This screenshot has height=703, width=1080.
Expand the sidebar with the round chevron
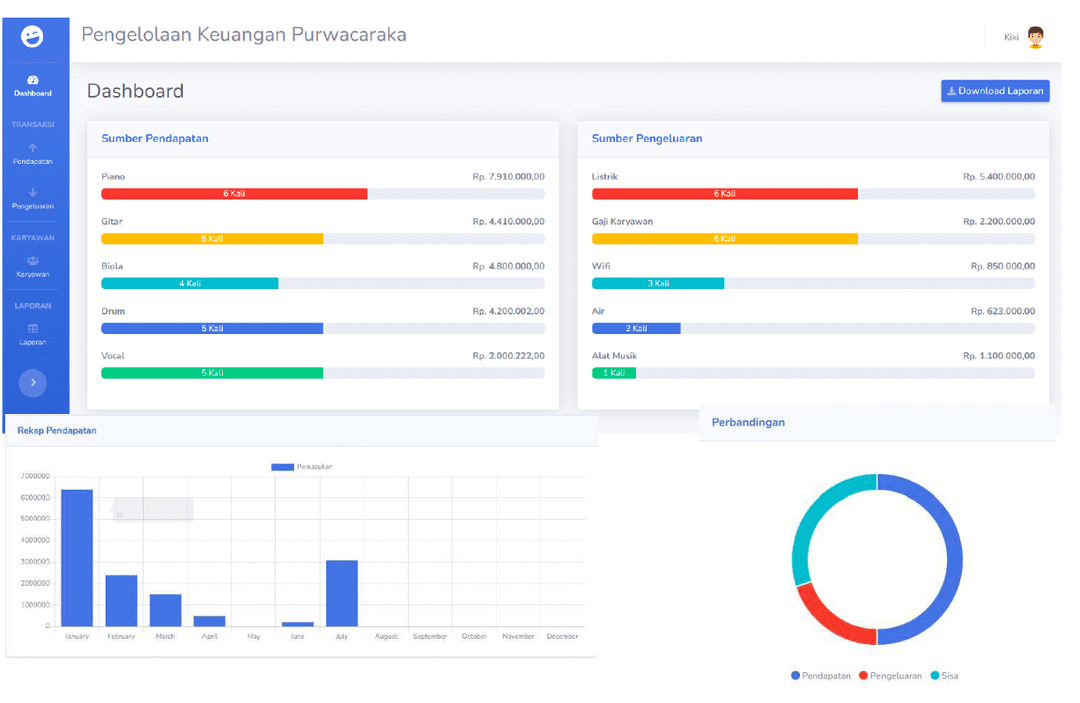(x=33, y=382)
